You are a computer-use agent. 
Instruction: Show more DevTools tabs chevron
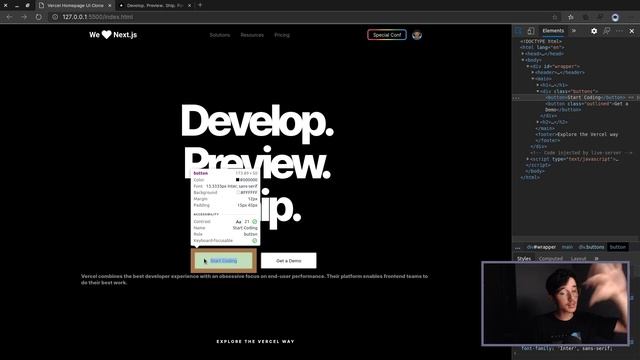tap(573, 31)
